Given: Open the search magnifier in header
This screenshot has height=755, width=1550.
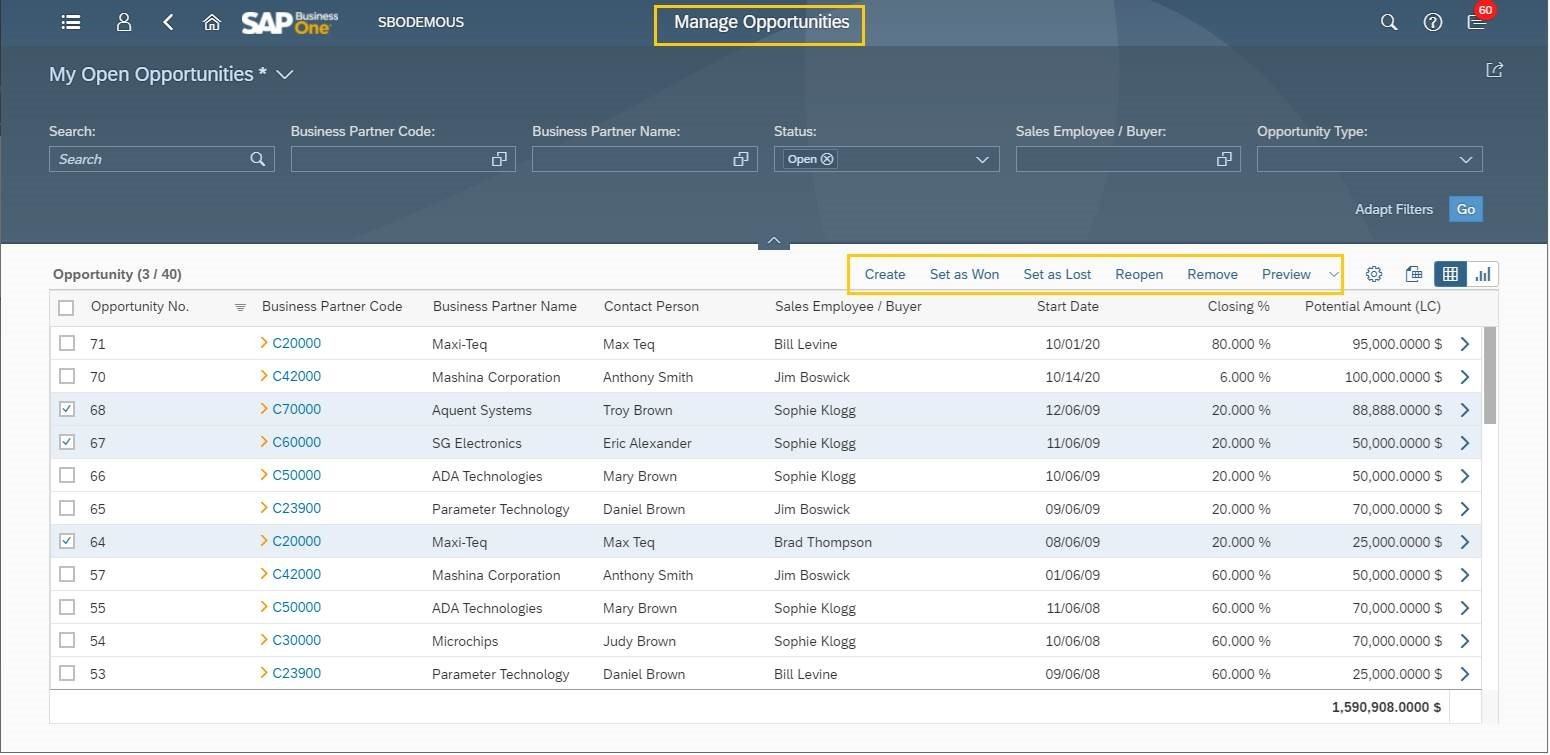Looking at the screenshot, I should pyautogui.click(x=1389, y=22).
